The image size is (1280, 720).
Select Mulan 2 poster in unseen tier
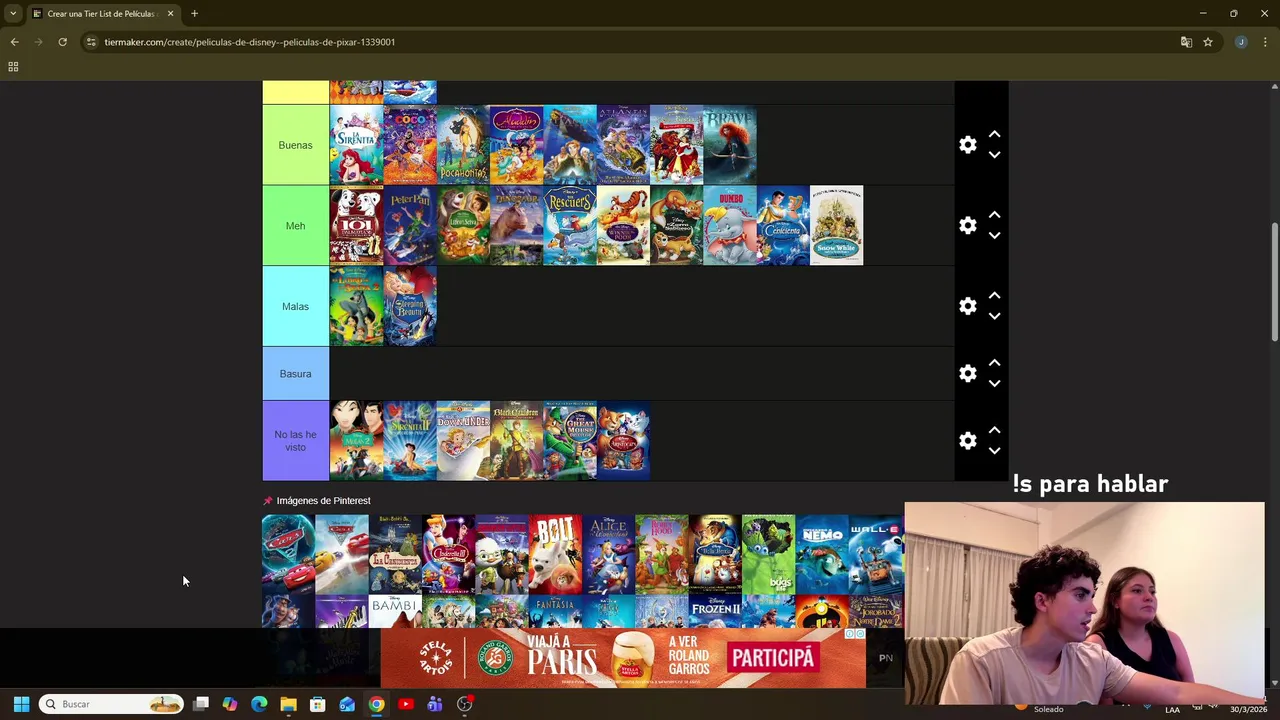[x=356, y=440]
